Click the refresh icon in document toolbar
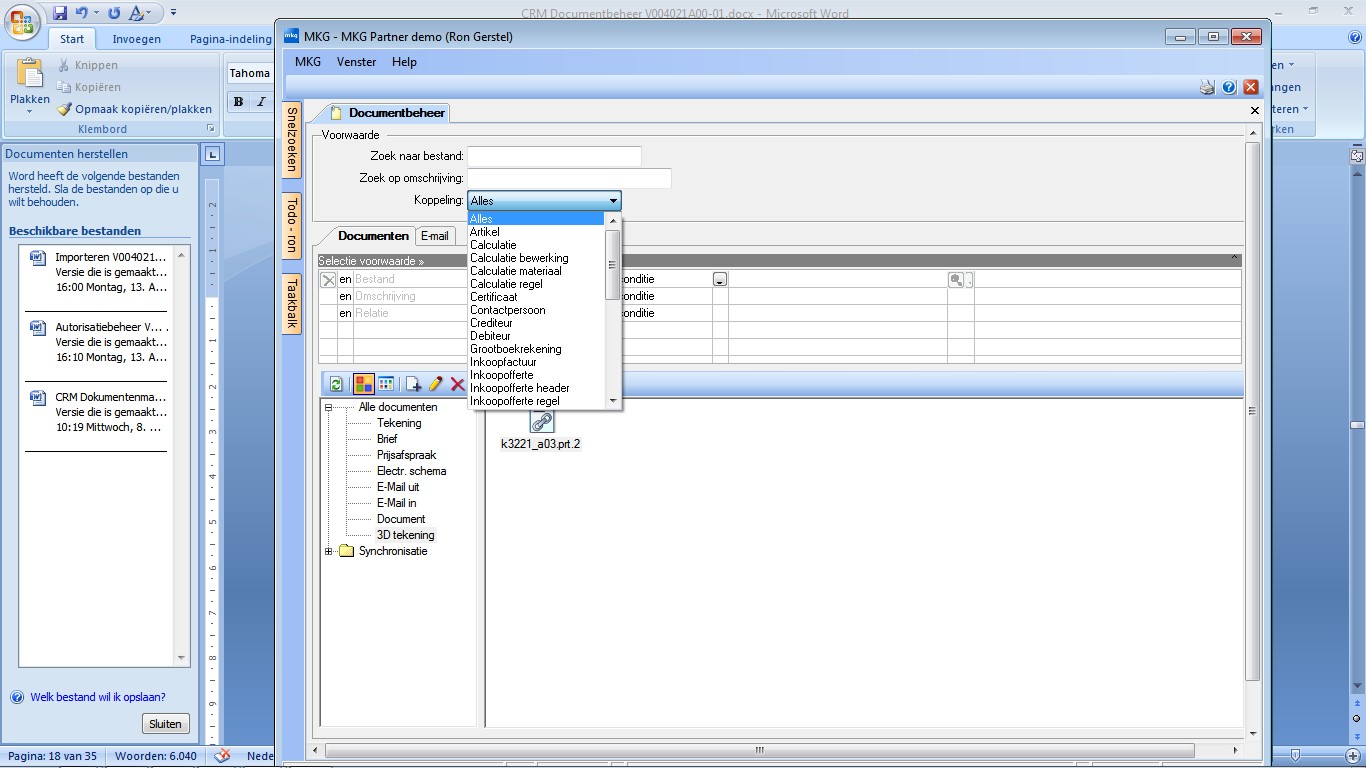This screenshot has height=768, width=1366. [337, 384]
